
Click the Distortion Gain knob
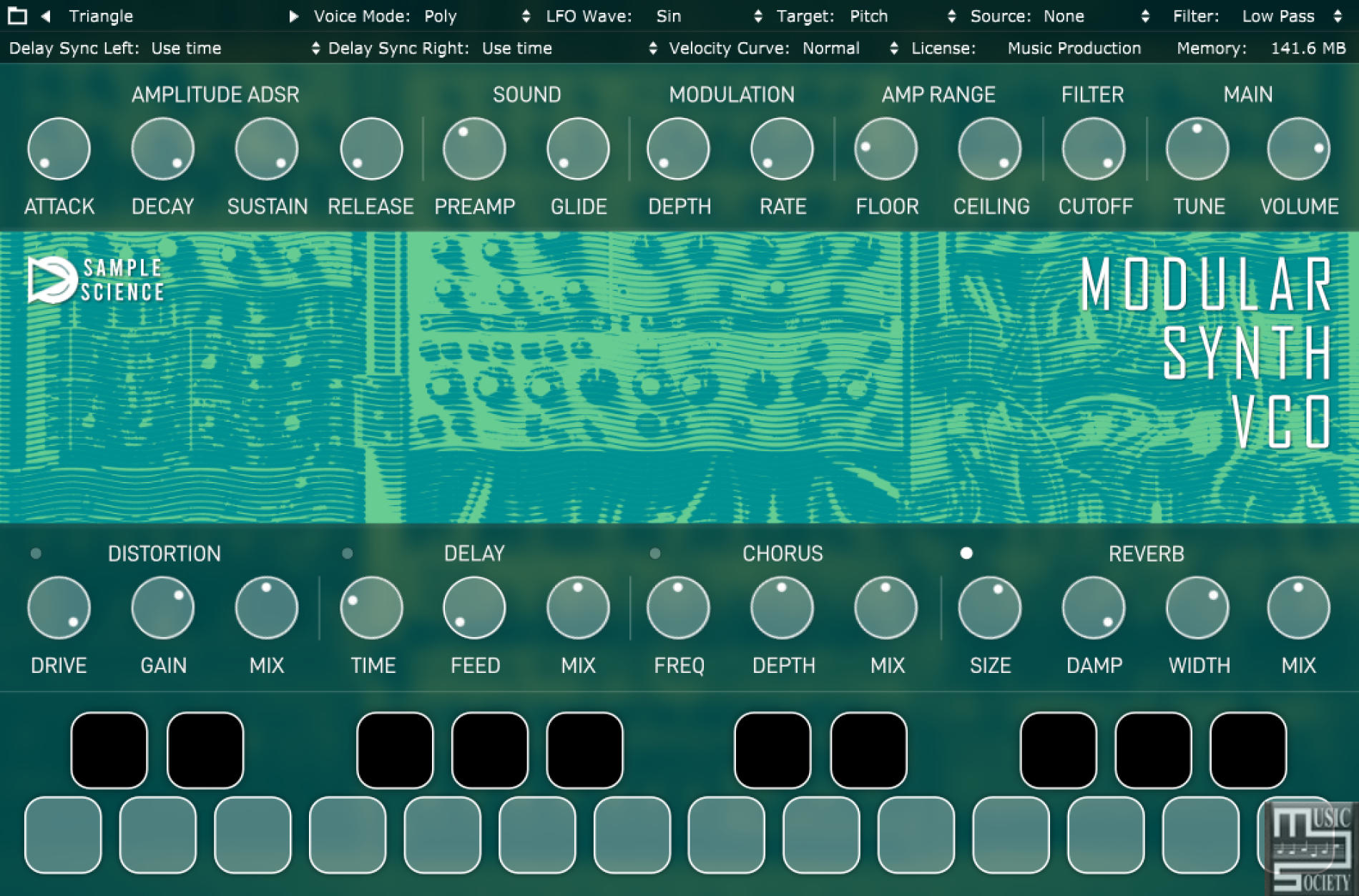pos(162,608)
